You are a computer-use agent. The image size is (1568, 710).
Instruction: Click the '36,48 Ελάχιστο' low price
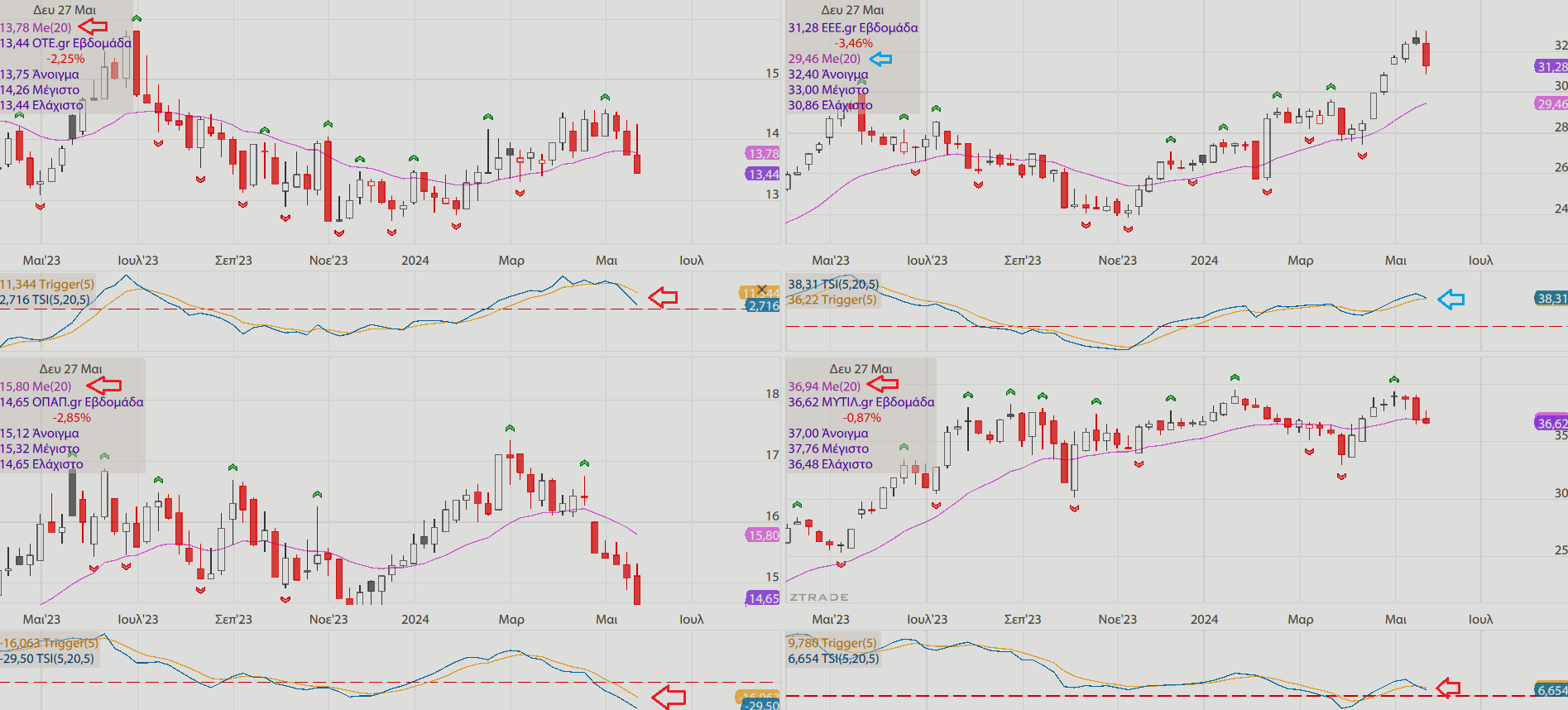(830, 465)
